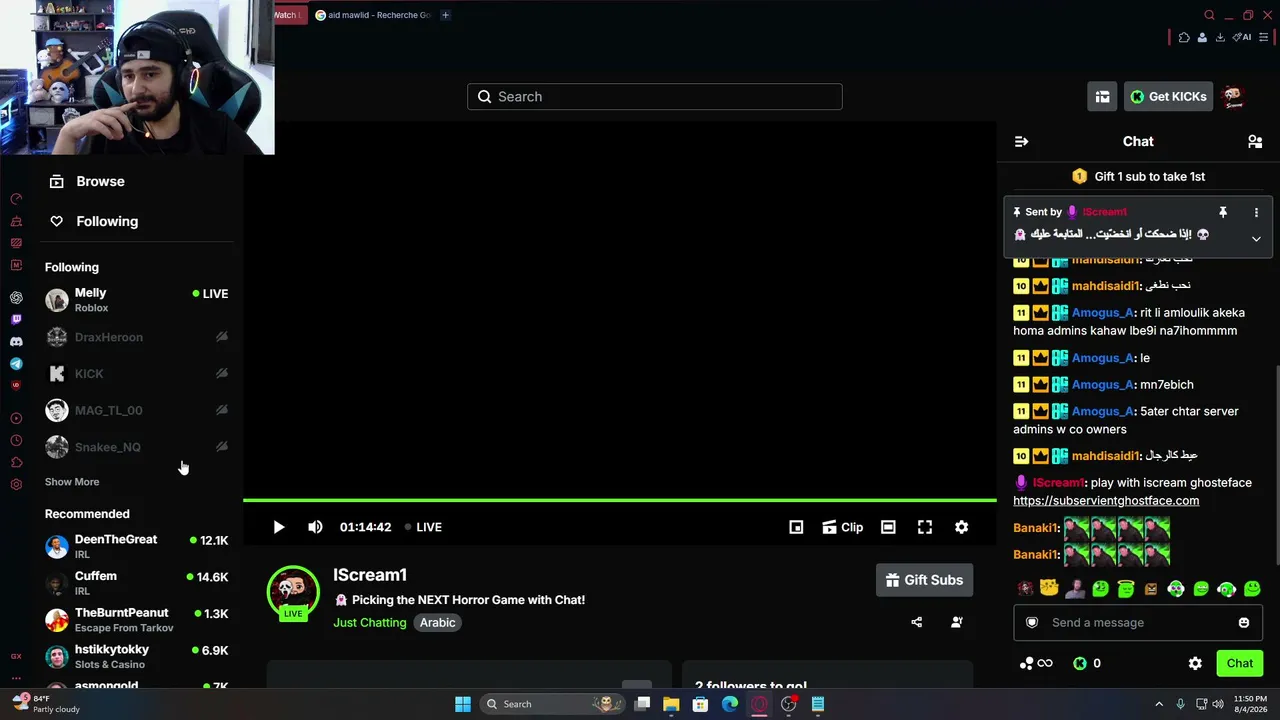1280x720 pixels.
Task: Open video player settings gear
Action: pos(961,527)
